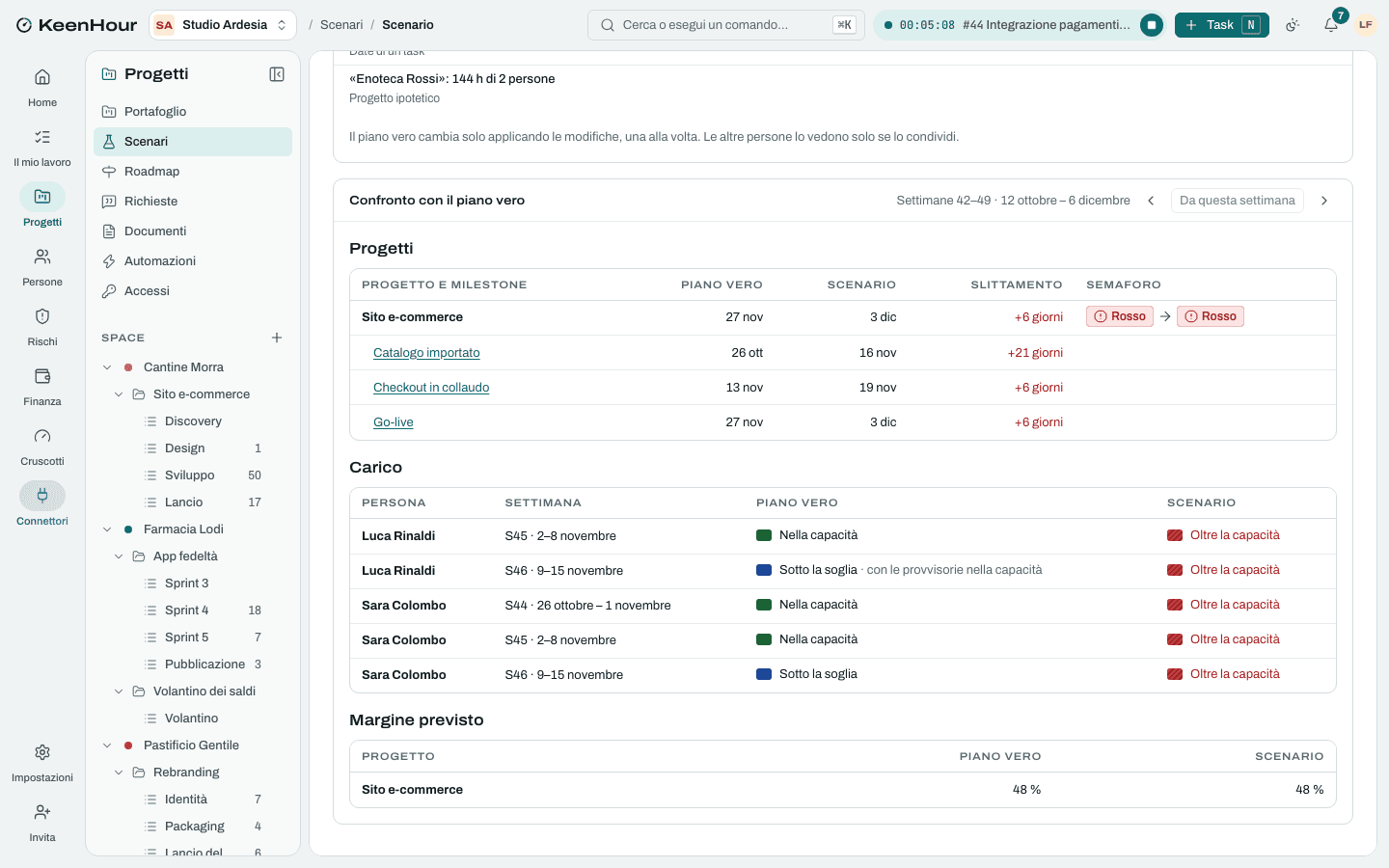Click the Catalogo importato milestone link
Screen dimensions: 1389x868
click(x=426, y=353)
